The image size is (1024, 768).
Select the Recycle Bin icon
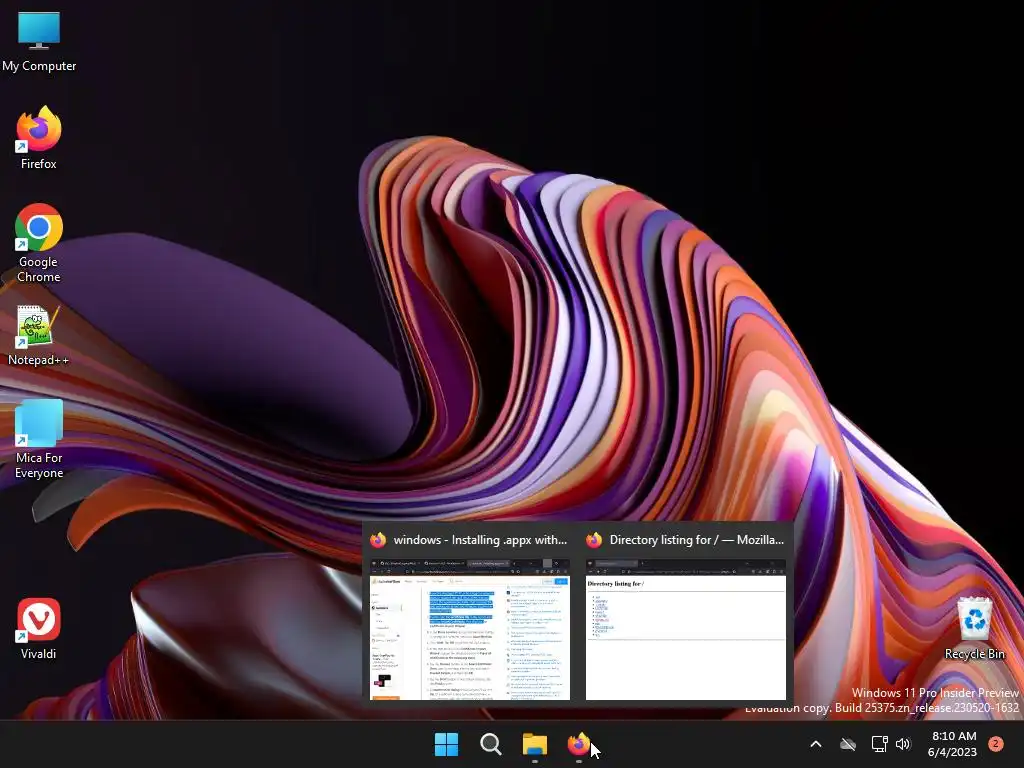(x=974, y=628)
